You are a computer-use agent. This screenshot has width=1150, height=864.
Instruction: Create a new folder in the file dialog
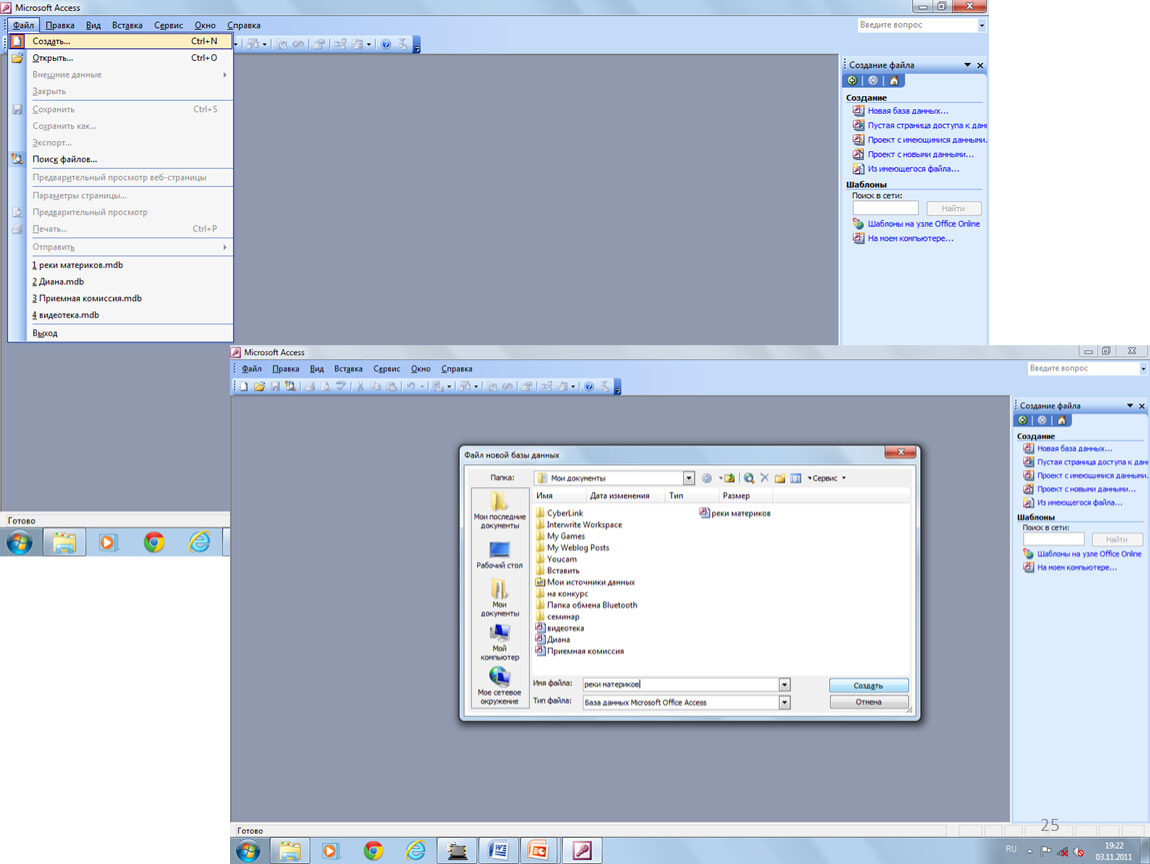point(780,478)
